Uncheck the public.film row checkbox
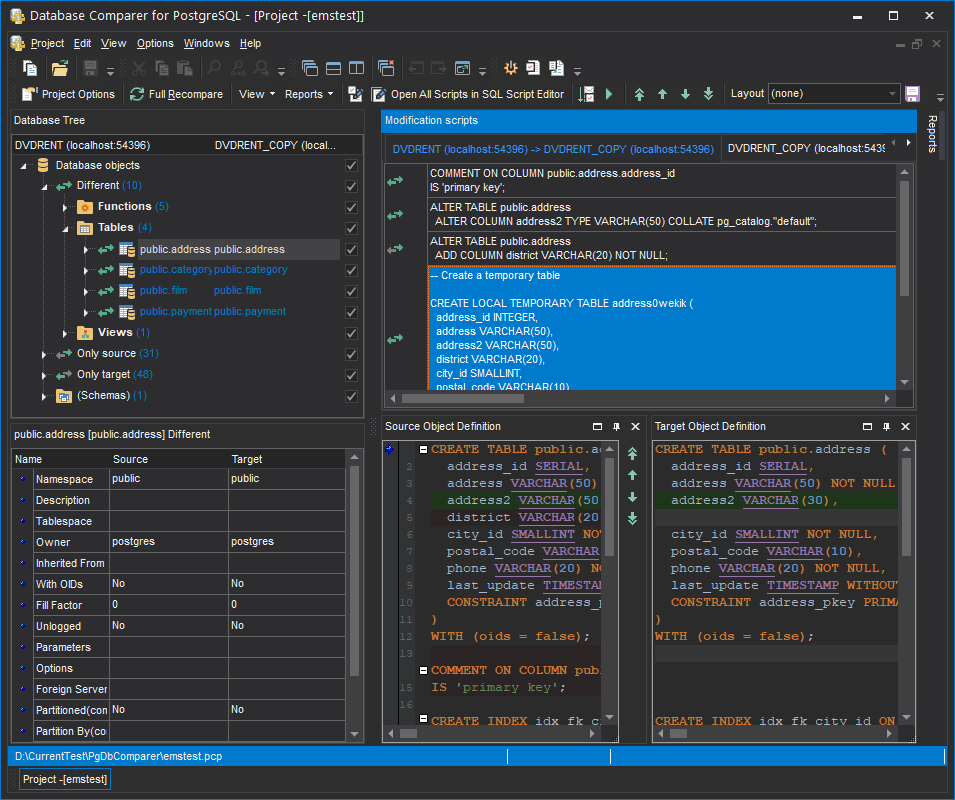 (x=351, y=292)
